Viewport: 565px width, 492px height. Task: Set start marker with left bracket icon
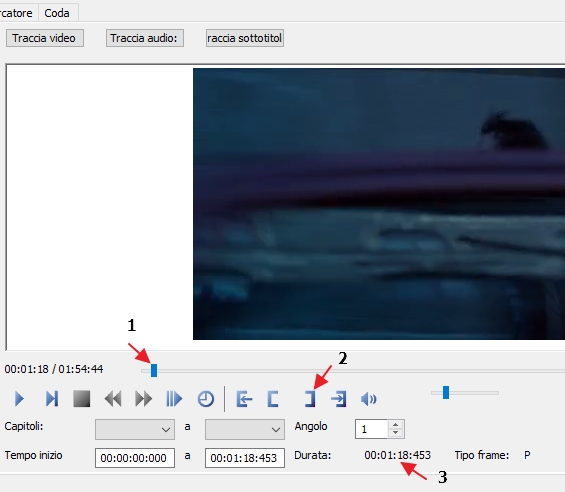[x=273, y=399]
